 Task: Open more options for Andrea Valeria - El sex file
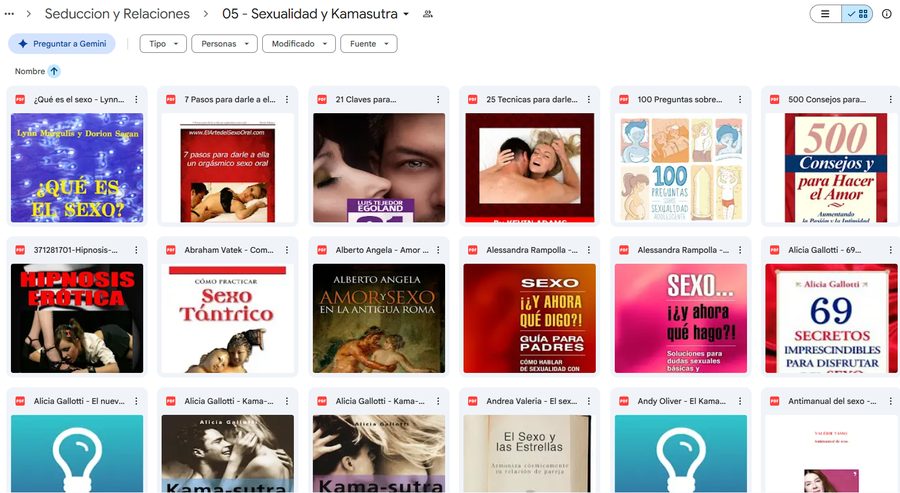point(589,401)
